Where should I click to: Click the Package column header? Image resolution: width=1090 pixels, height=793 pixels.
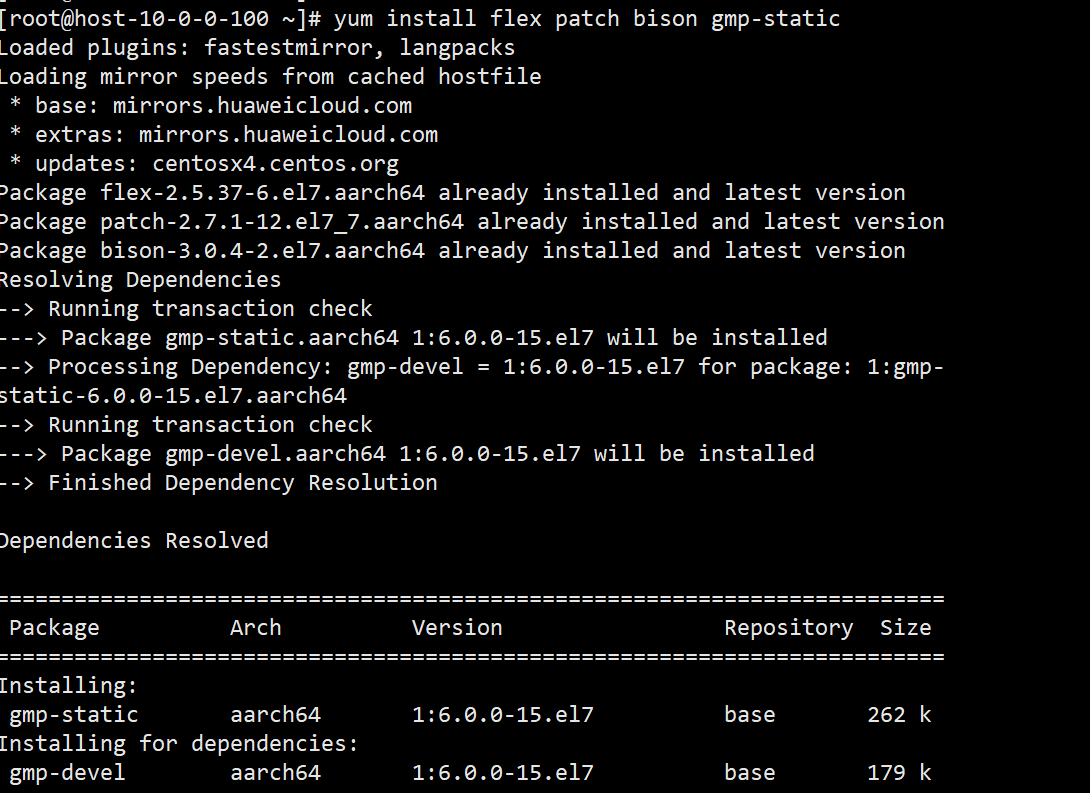coord(54,628)
